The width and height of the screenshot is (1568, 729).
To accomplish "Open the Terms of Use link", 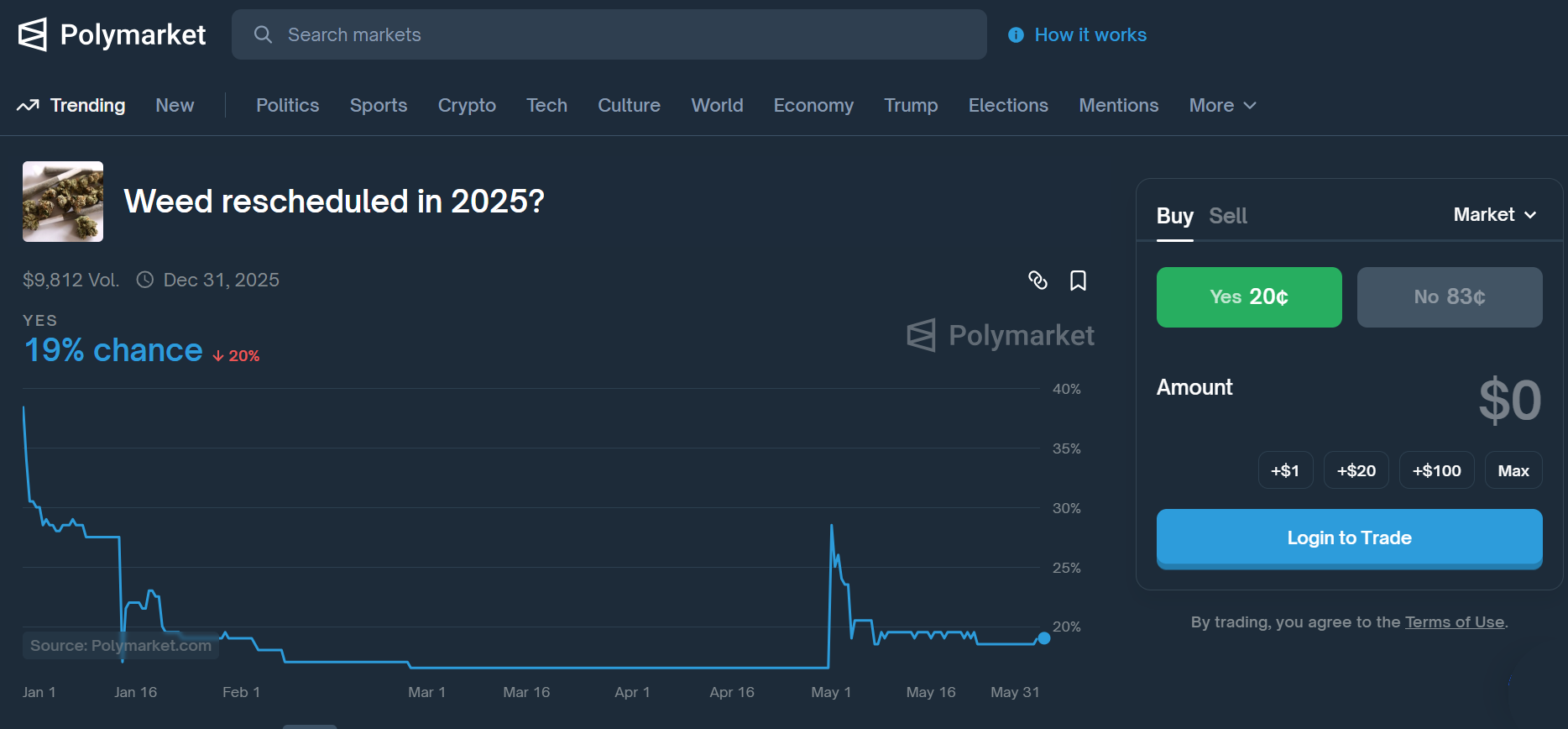I will [1455, 622].
